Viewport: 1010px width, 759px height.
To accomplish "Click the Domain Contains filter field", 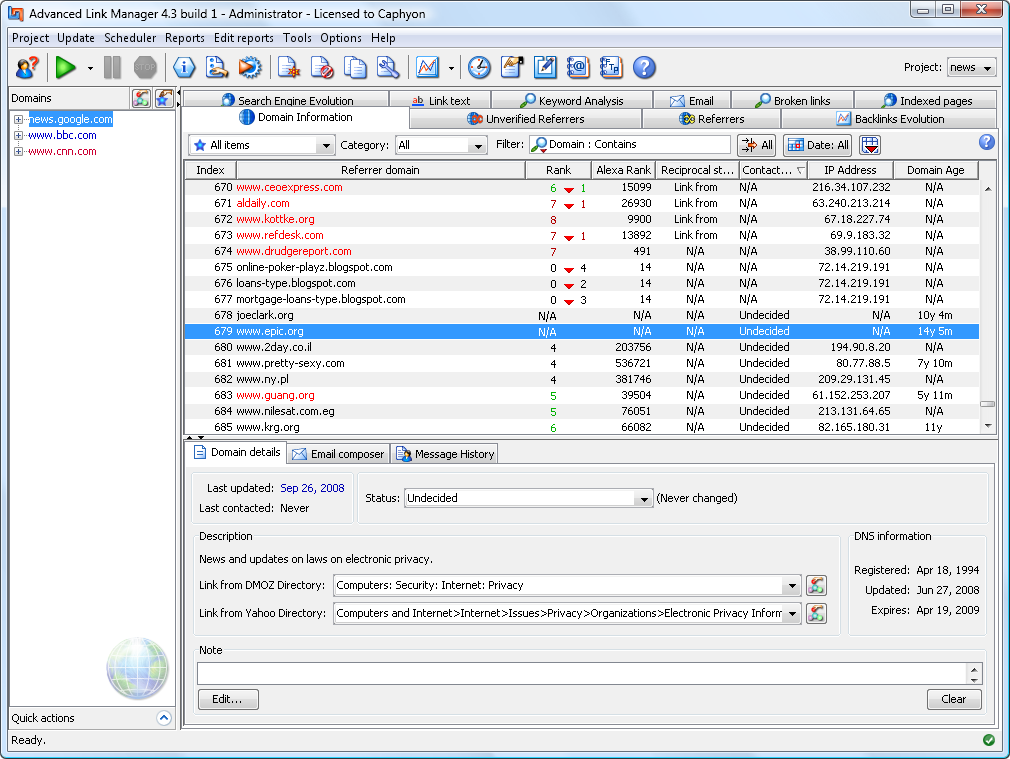I will tap(630, 144).
